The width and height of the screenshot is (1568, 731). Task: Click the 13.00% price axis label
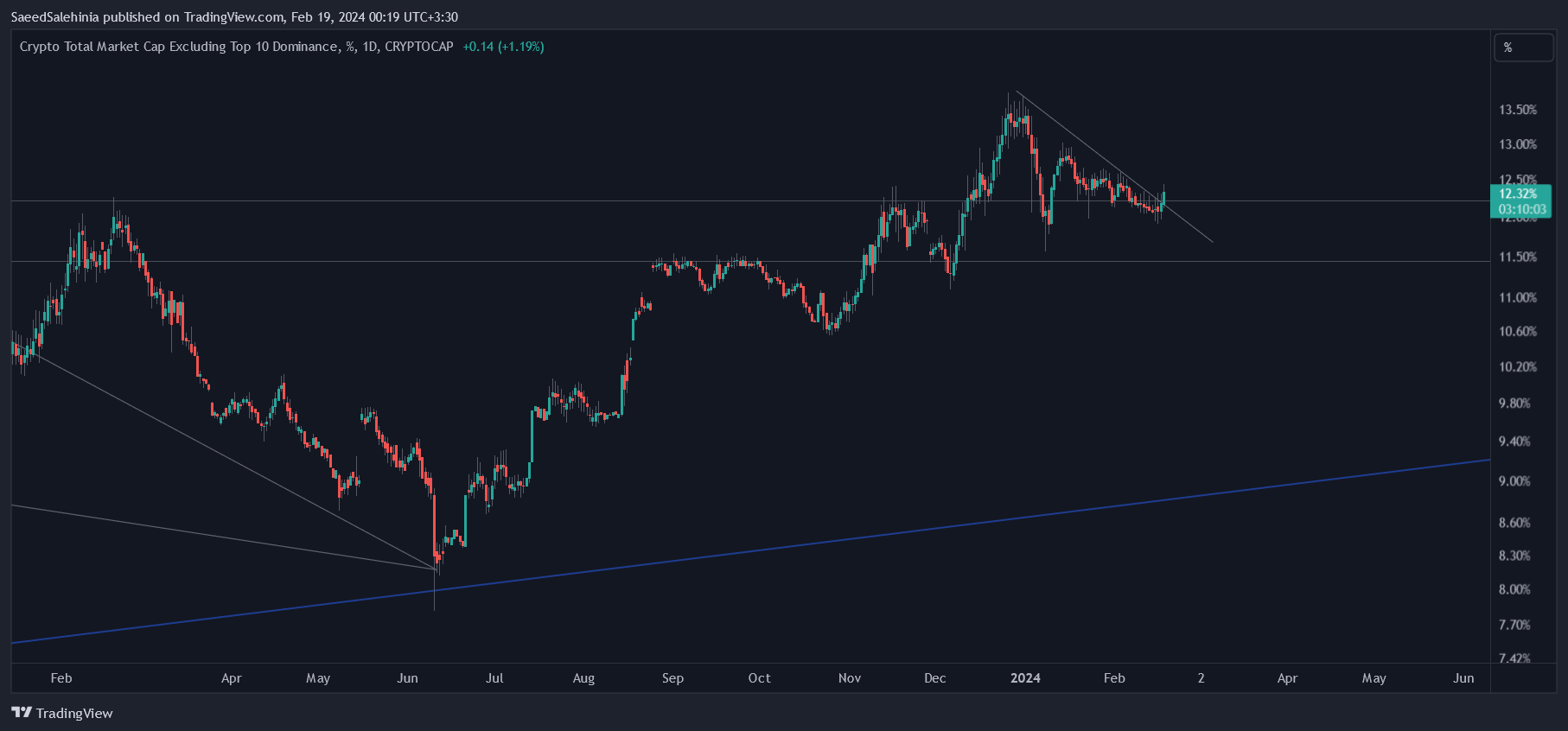[x=1518, y=144]
